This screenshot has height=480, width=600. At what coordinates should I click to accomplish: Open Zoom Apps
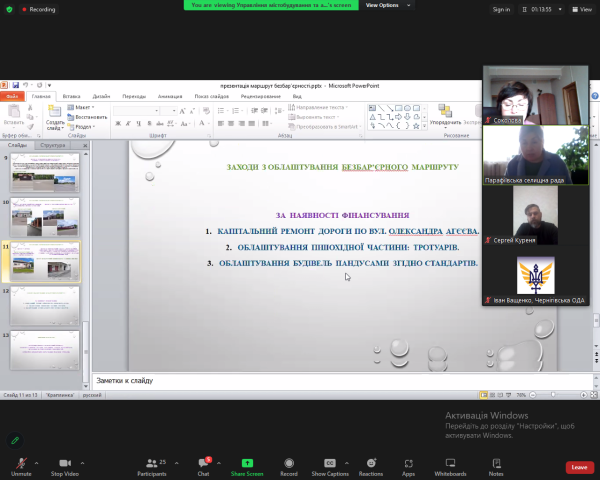point(408,464)
